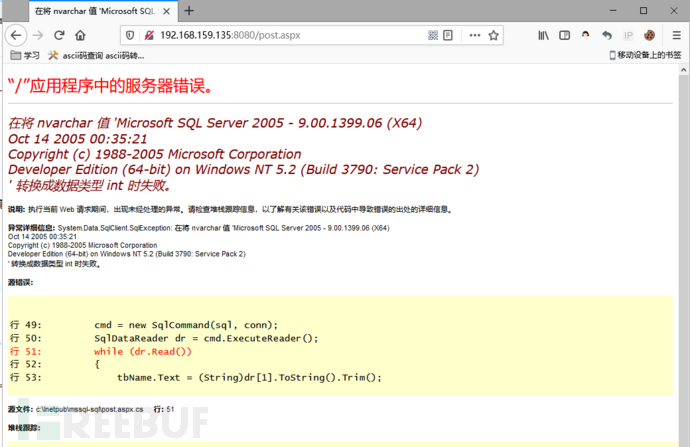Click source file path "c:\inetpub\mssql-sql\post.aspx.cs"
The height and width of the screenshot is (447, 690).
click(90, 409)
